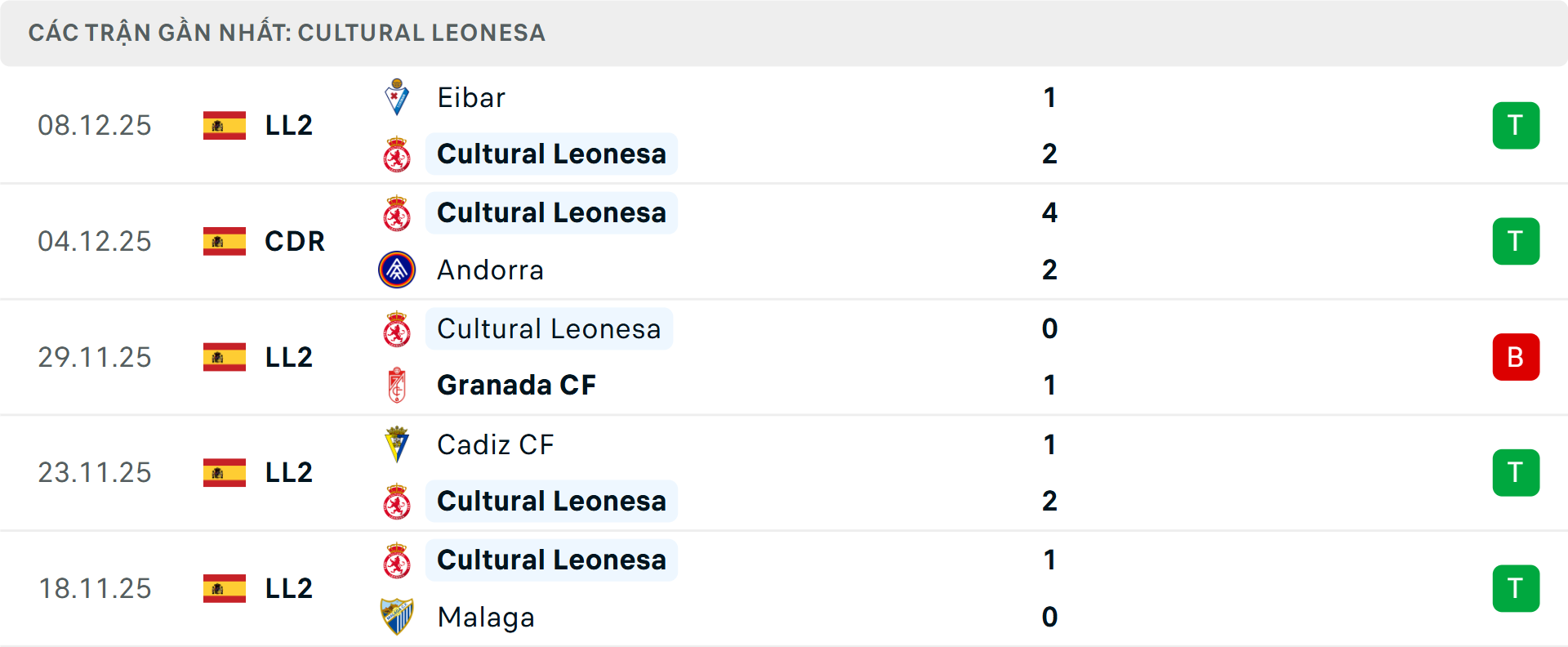This screenshot has height=647, width=1568.
Task: Click the Spain flag next to CDR
Action: click(223, 241)
